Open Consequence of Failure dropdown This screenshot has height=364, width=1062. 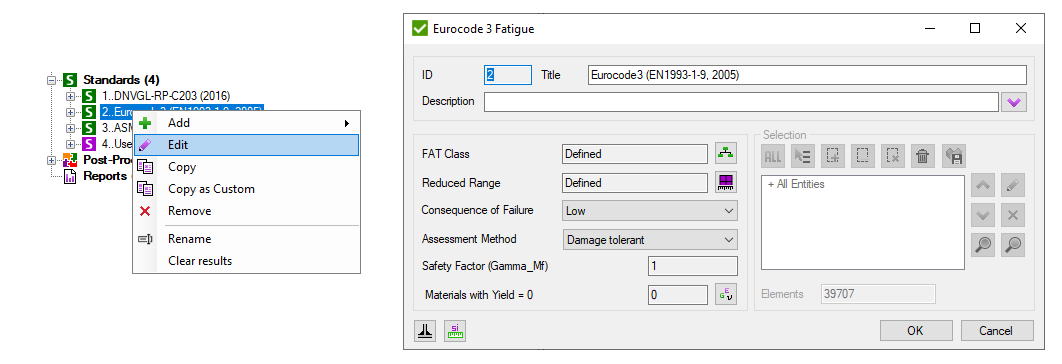point(650,211)
